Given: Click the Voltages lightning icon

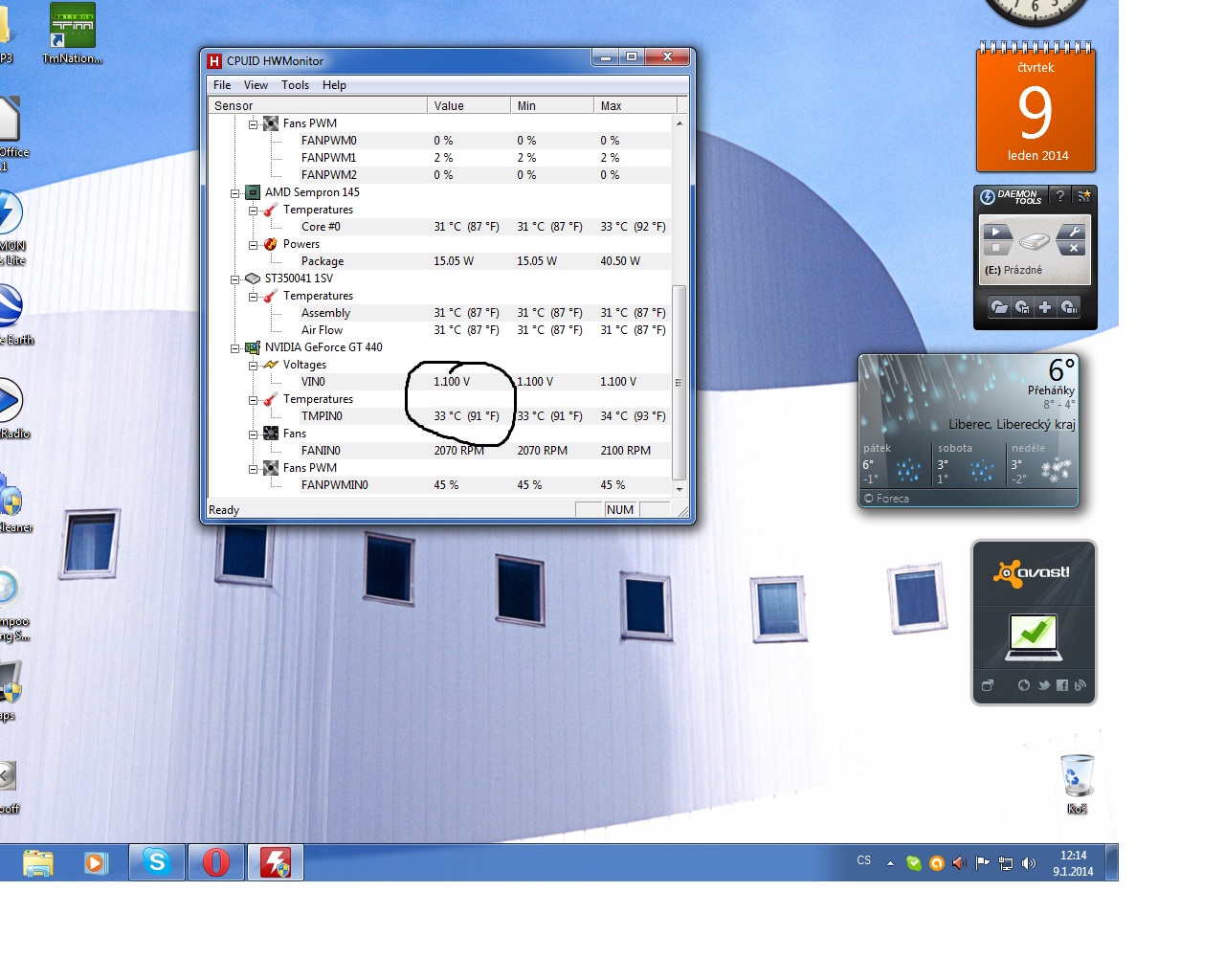Looking at the screenshot, I should (x=271, y=365).
